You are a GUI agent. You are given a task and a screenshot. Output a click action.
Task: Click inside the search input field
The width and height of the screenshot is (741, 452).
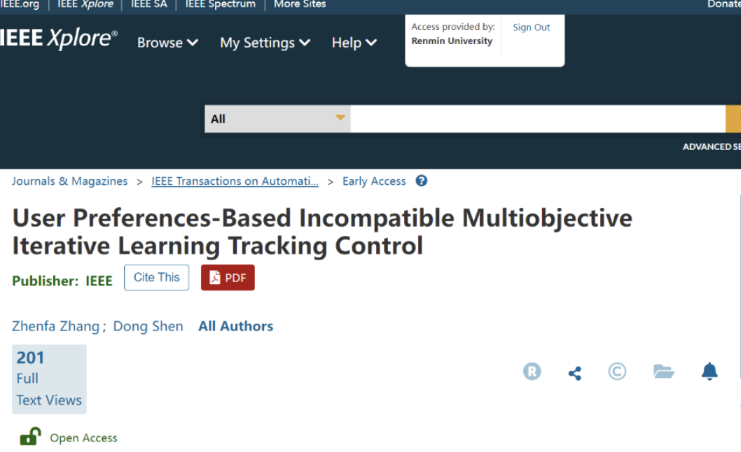tap(537, 119)
